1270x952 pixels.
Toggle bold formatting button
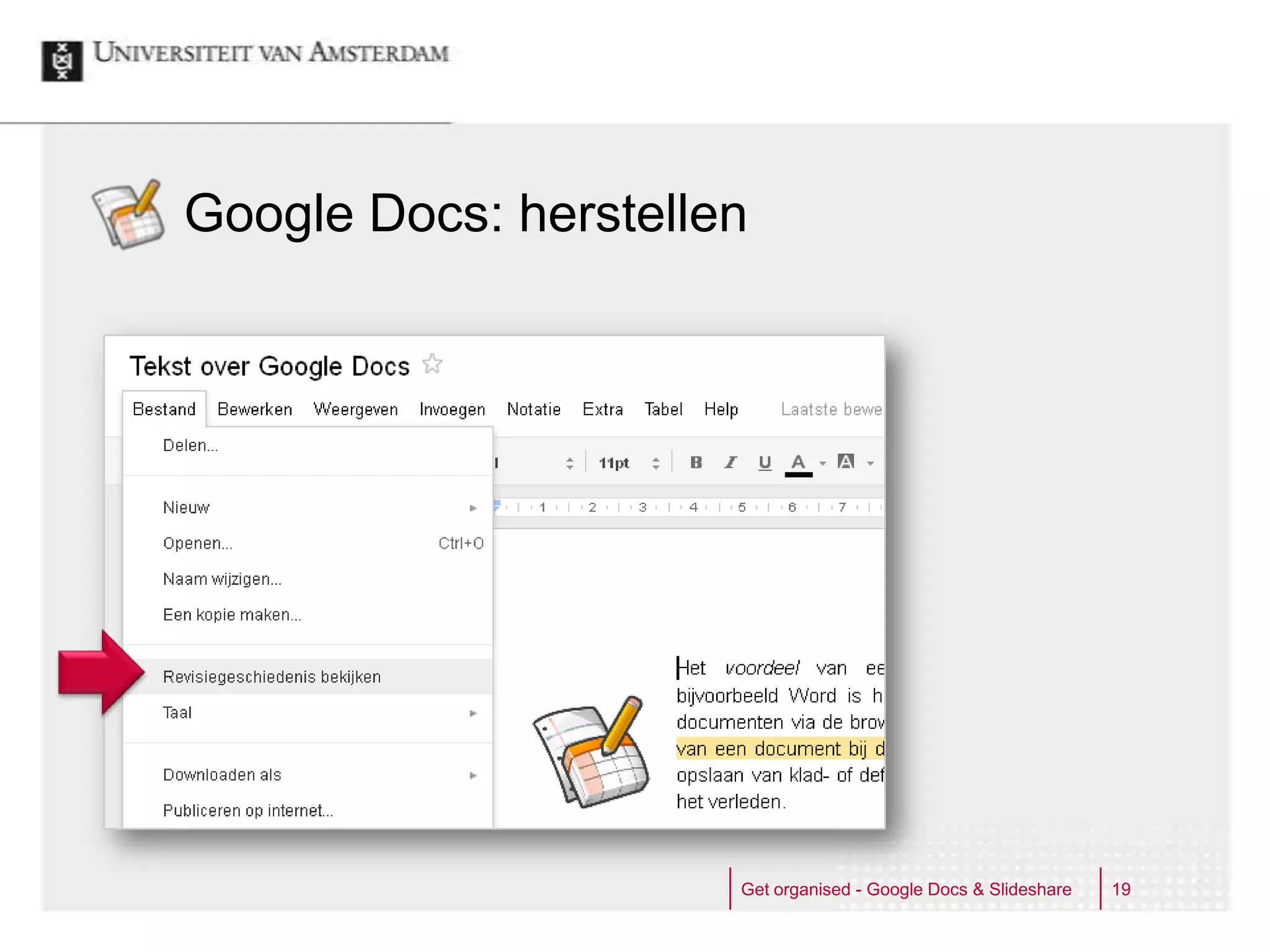pos(696,462)
